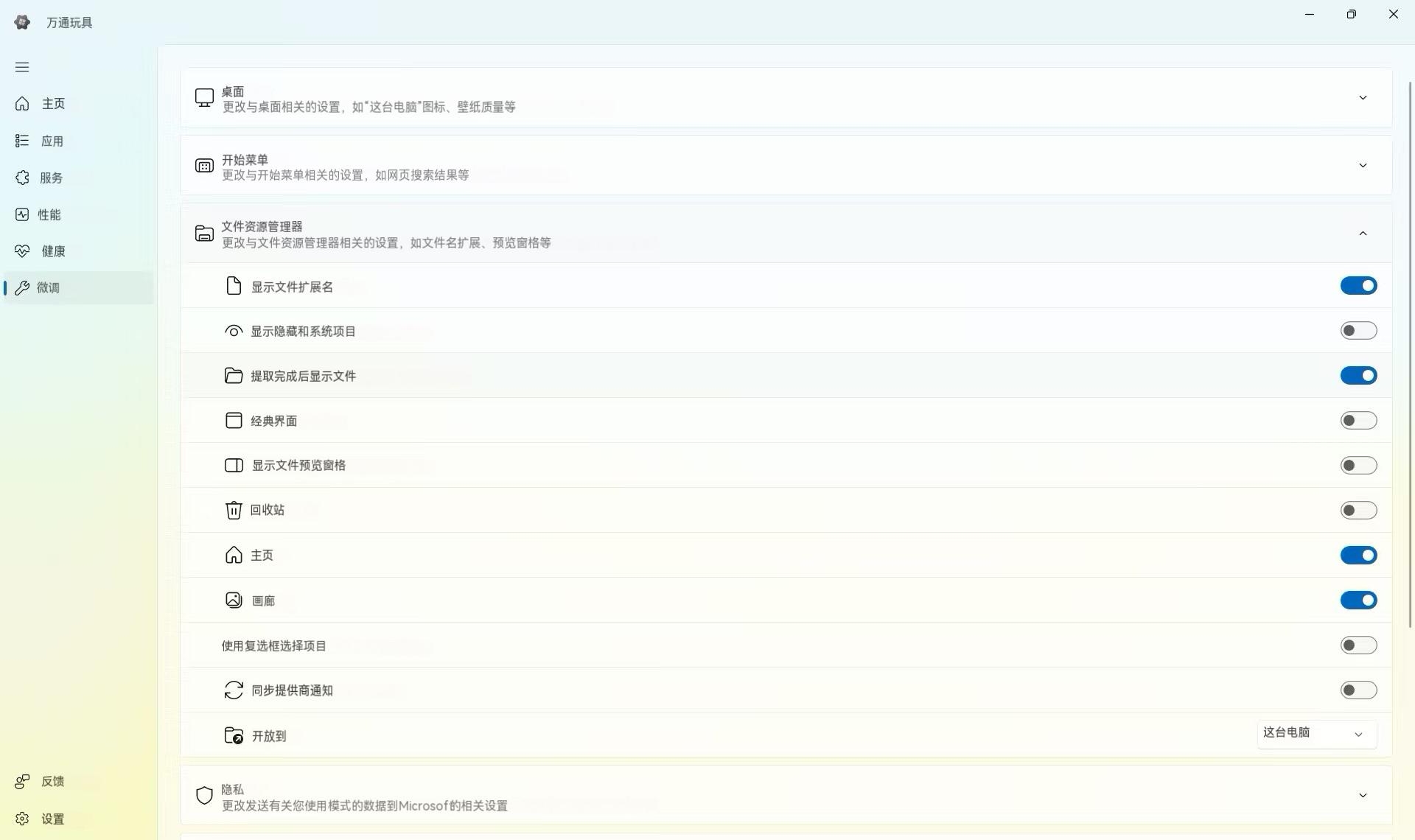The image size is (1415, 840).
Task: Click the hamburger menu icon in sidebar
Action: tap(22, 67)
